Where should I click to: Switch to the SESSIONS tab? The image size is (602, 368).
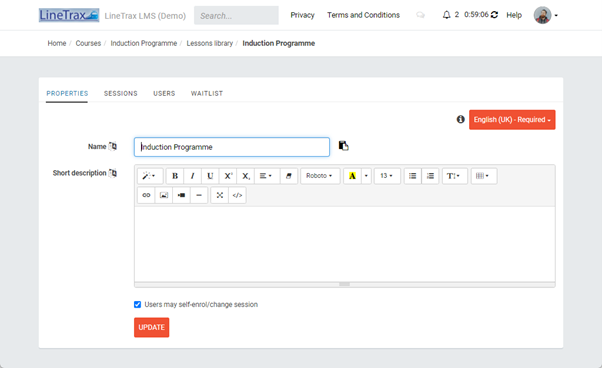click(x=121, y=93)
